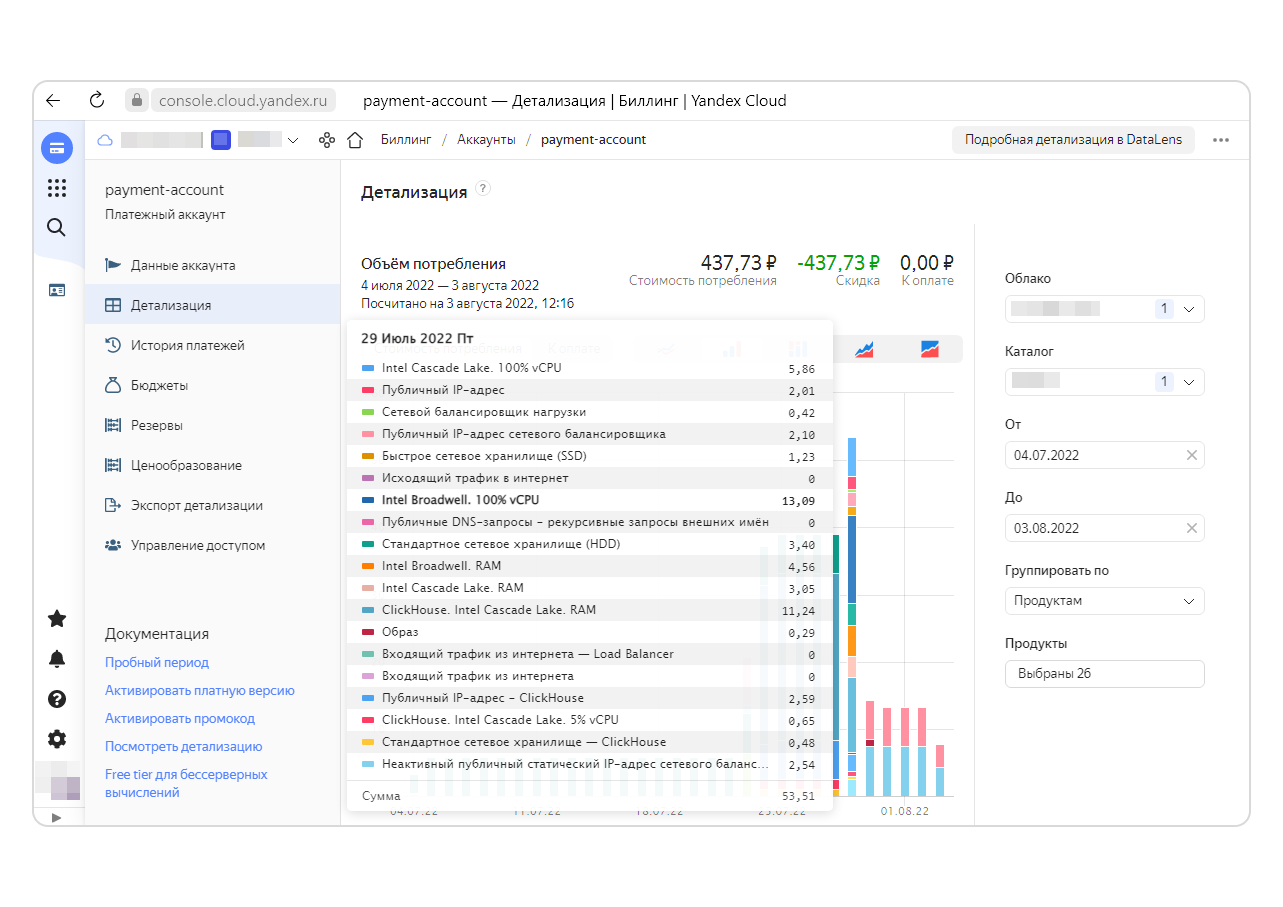1283x907 pixels.
Task: Switch to stacked area chart icon
Action: [864, 349]
